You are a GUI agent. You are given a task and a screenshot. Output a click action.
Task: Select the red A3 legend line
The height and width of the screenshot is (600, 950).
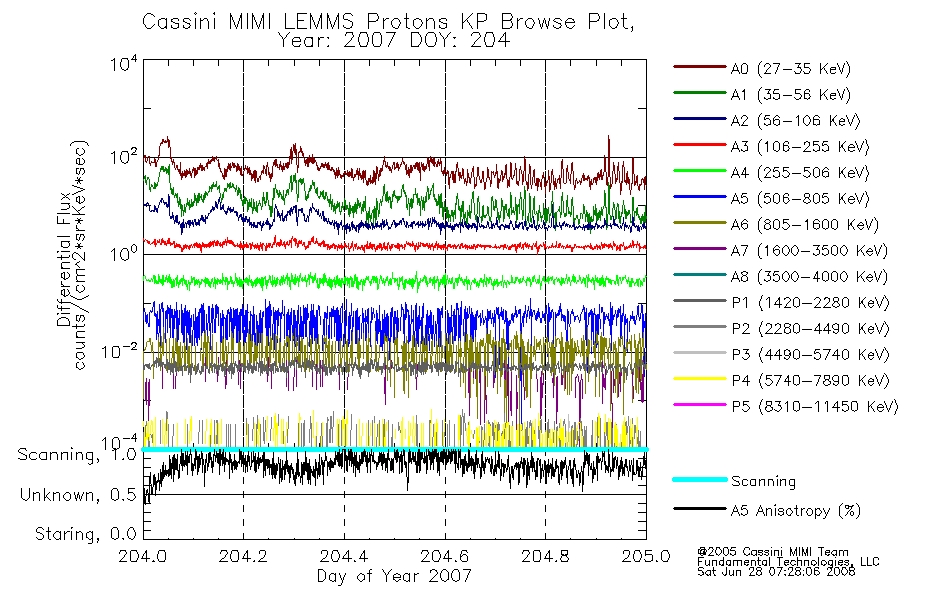[x=700, y=145]
